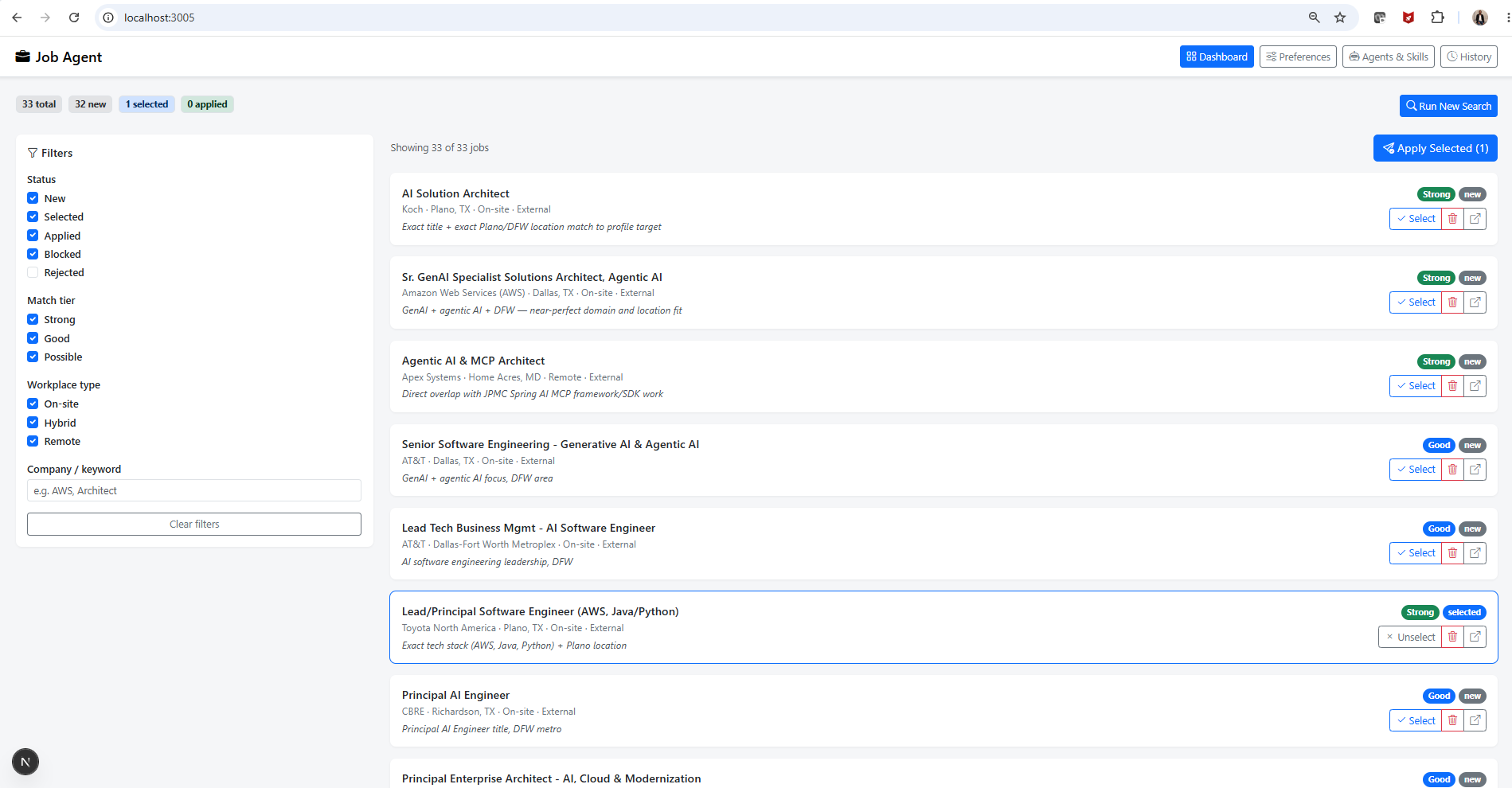Uncheck the On-site workplace type

pos(33,404)
